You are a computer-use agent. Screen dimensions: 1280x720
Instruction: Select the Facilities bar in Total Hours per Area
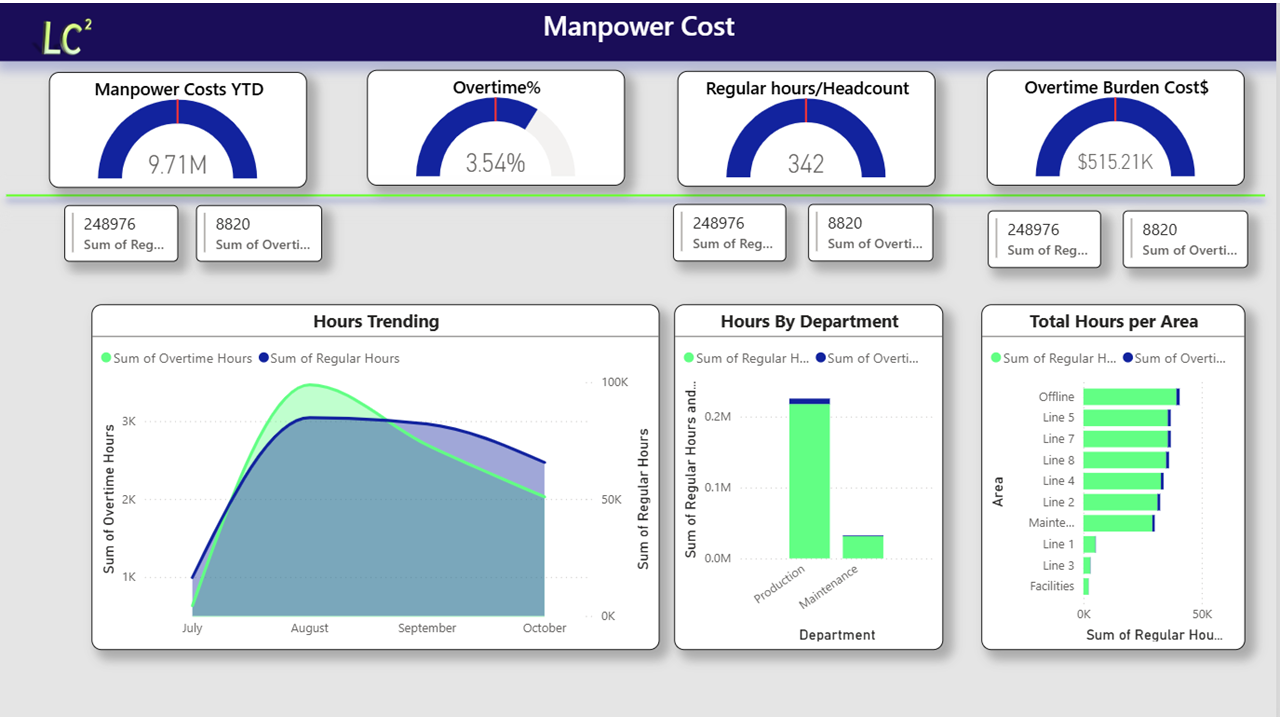pyautogui.click(x=1086, y=586)
